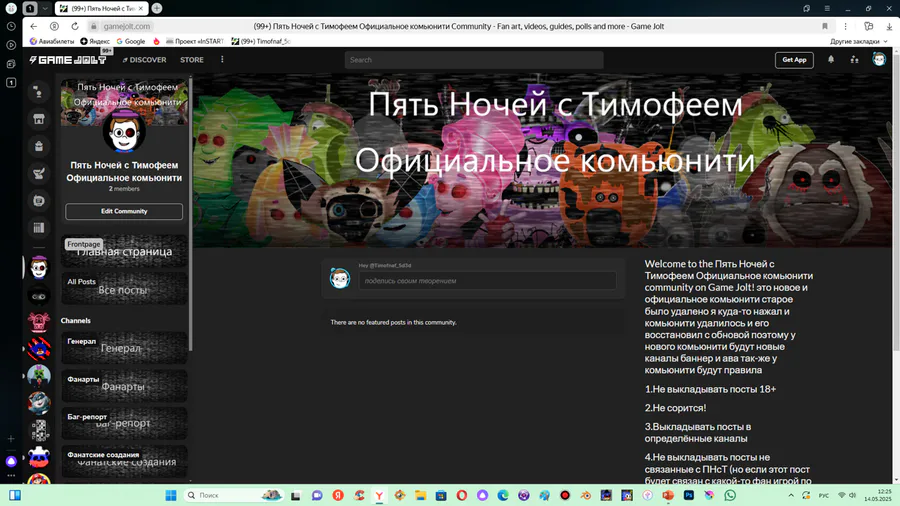
Task: Click composer user avatar
Action: 340,278
